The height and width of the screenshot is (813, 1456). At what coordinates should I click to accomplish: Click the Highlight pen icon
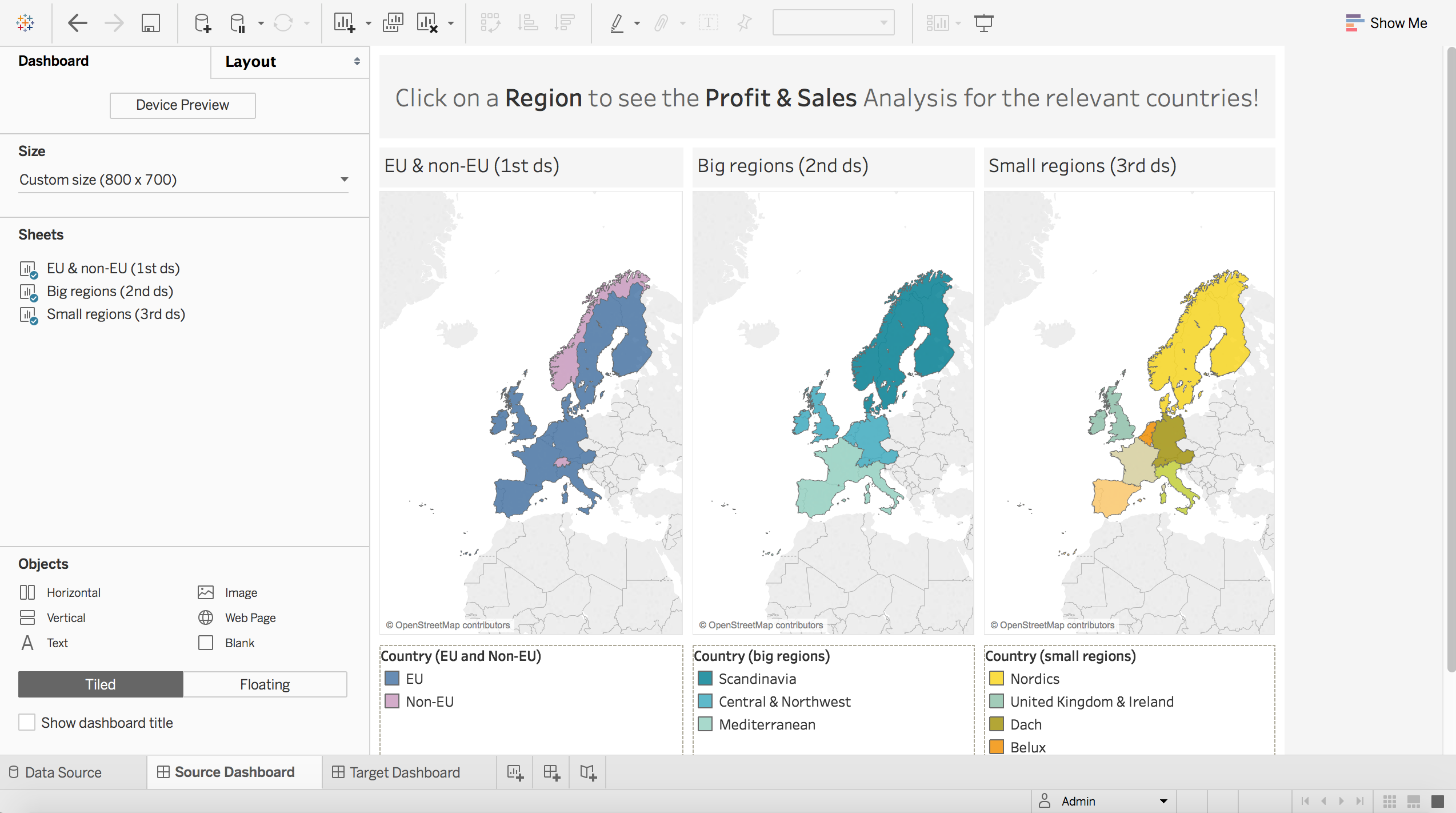(x=617, y=23)
